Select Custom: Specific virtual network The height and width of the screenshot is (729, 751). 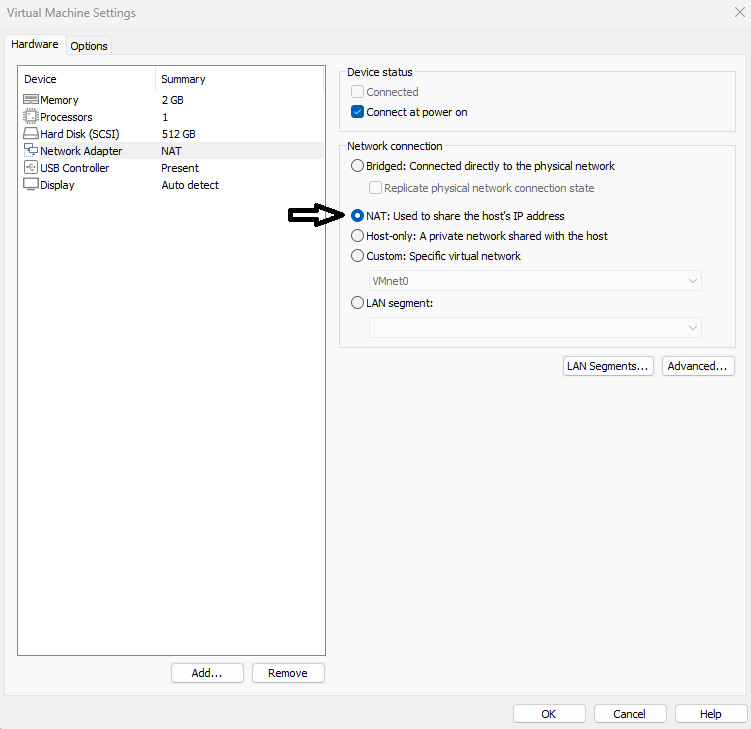(357, 256)
